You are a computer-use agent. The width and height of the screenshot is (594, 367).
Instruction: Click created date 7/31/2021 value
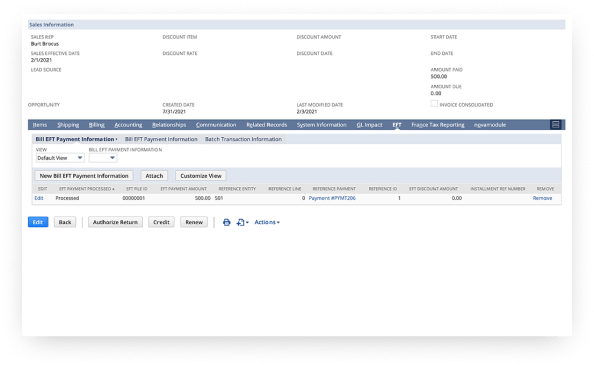click(x=174, y=112)
